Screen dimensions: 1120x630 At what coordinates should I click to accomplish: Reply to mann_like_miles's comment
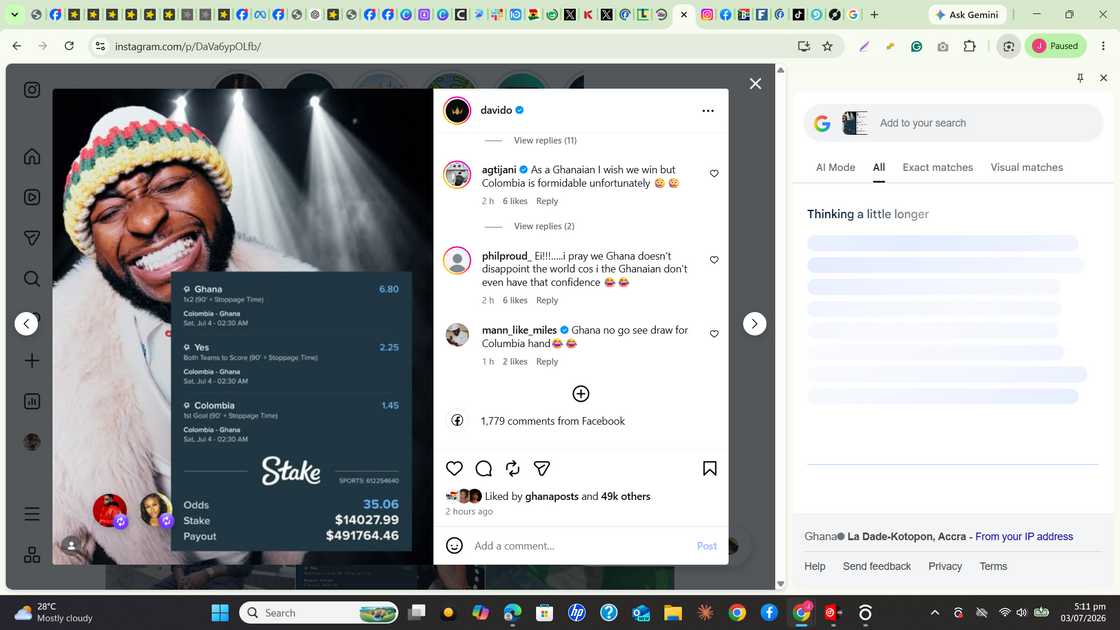point(547,361)
